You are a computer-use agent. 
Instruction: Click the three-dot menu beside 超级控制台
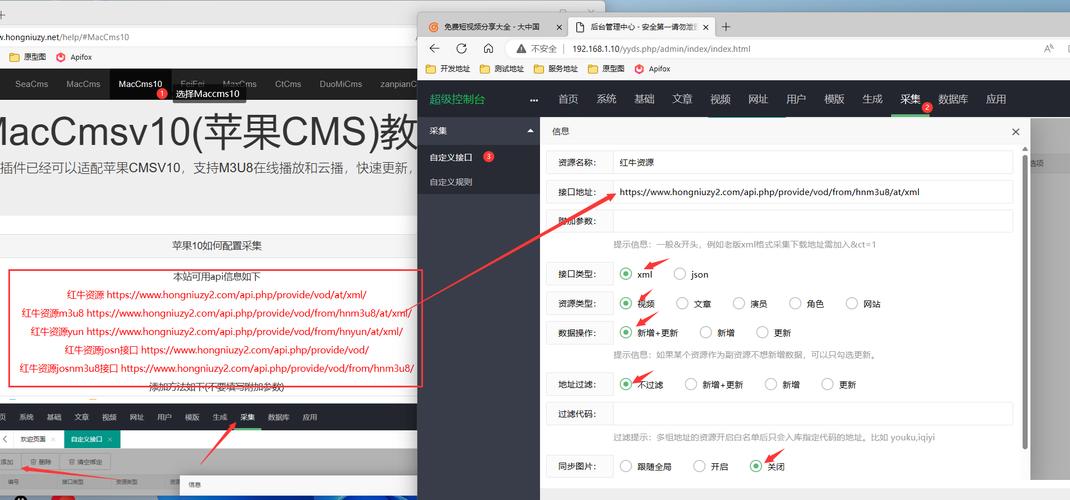tap(534, 100)
